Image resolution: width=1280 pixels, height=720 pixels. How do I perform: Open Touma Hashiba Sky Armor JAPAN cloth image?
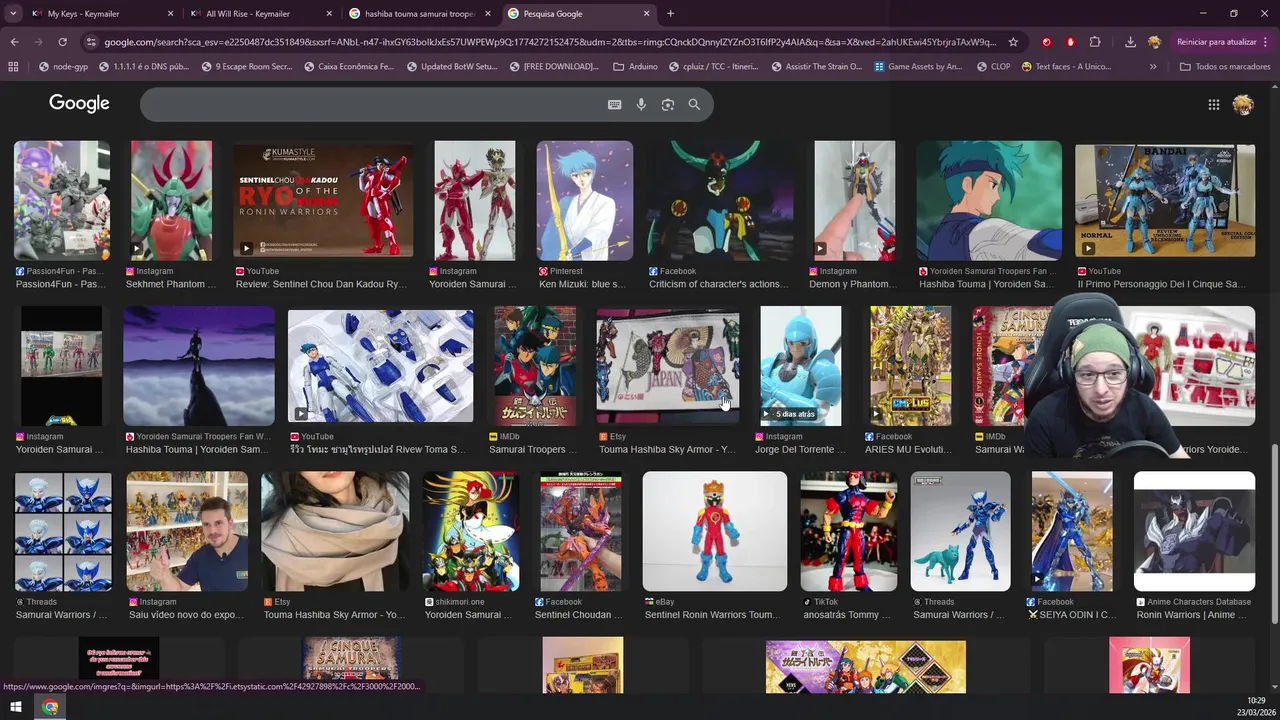click(668, 366)
